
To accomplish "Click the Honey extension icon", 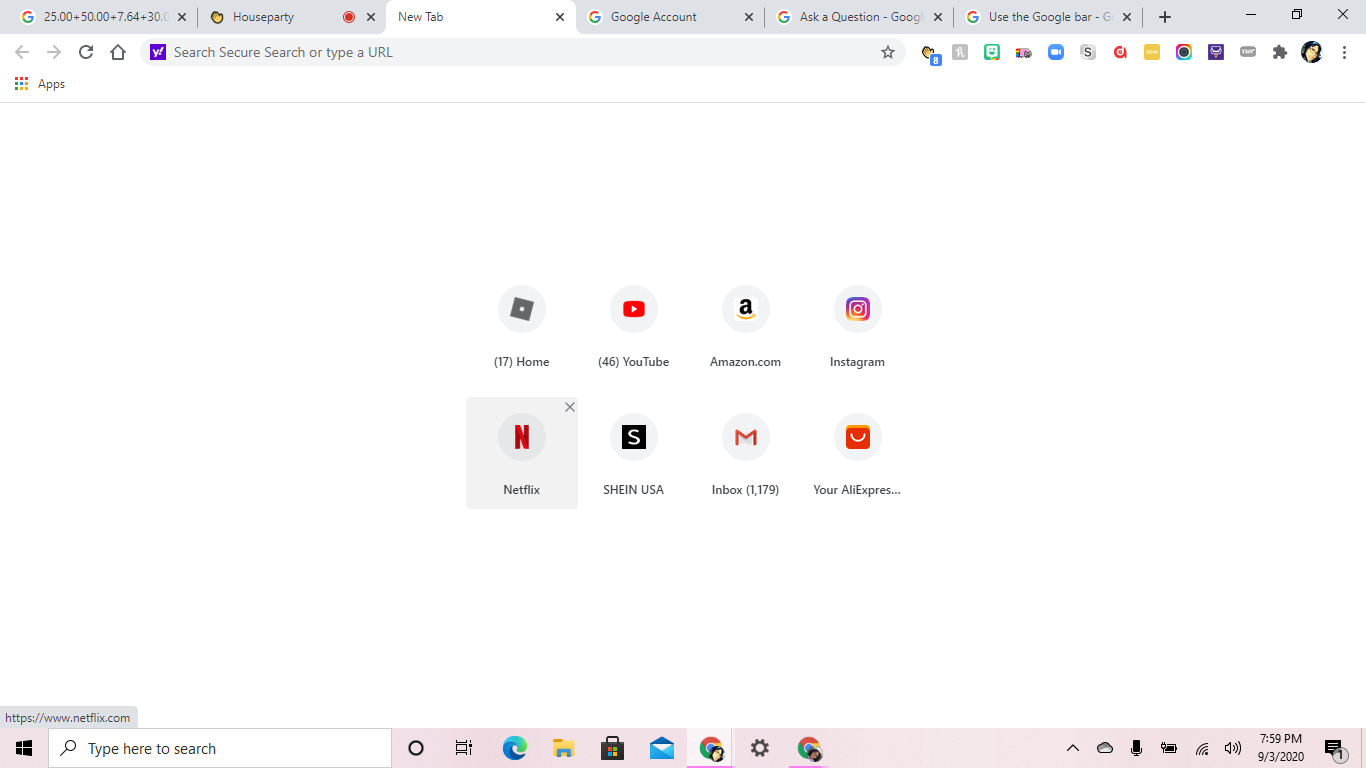I will pyautogui.click(x=960, y=52).
